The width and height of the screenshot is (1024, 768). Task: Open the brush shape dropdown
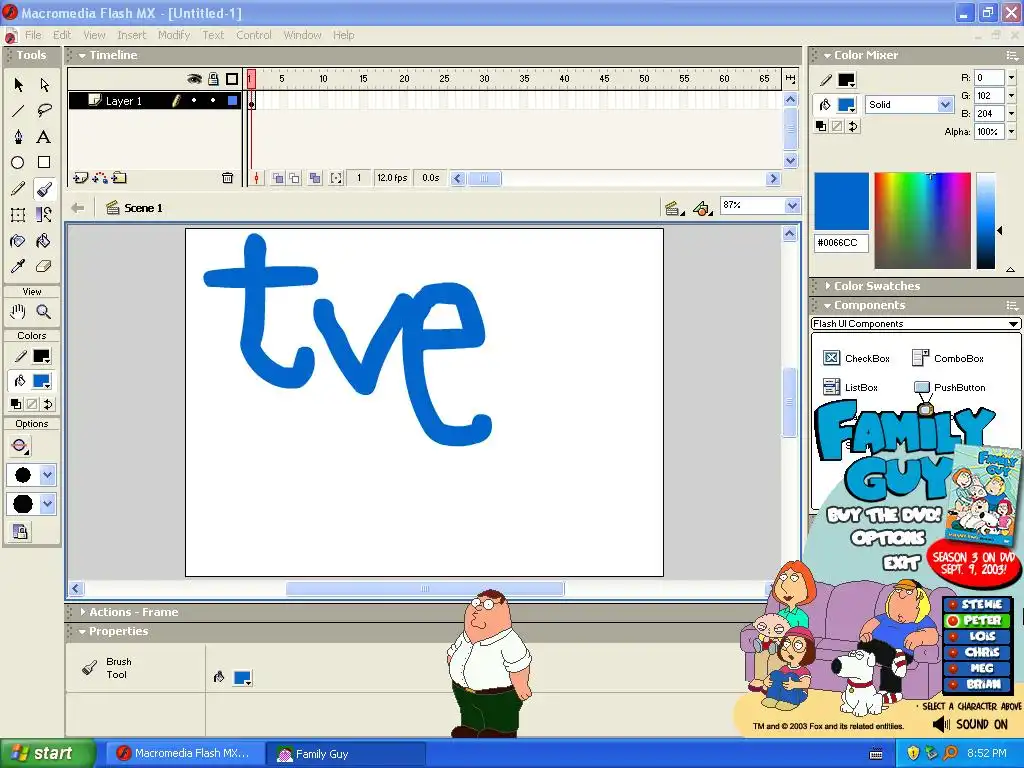(47, 504)
